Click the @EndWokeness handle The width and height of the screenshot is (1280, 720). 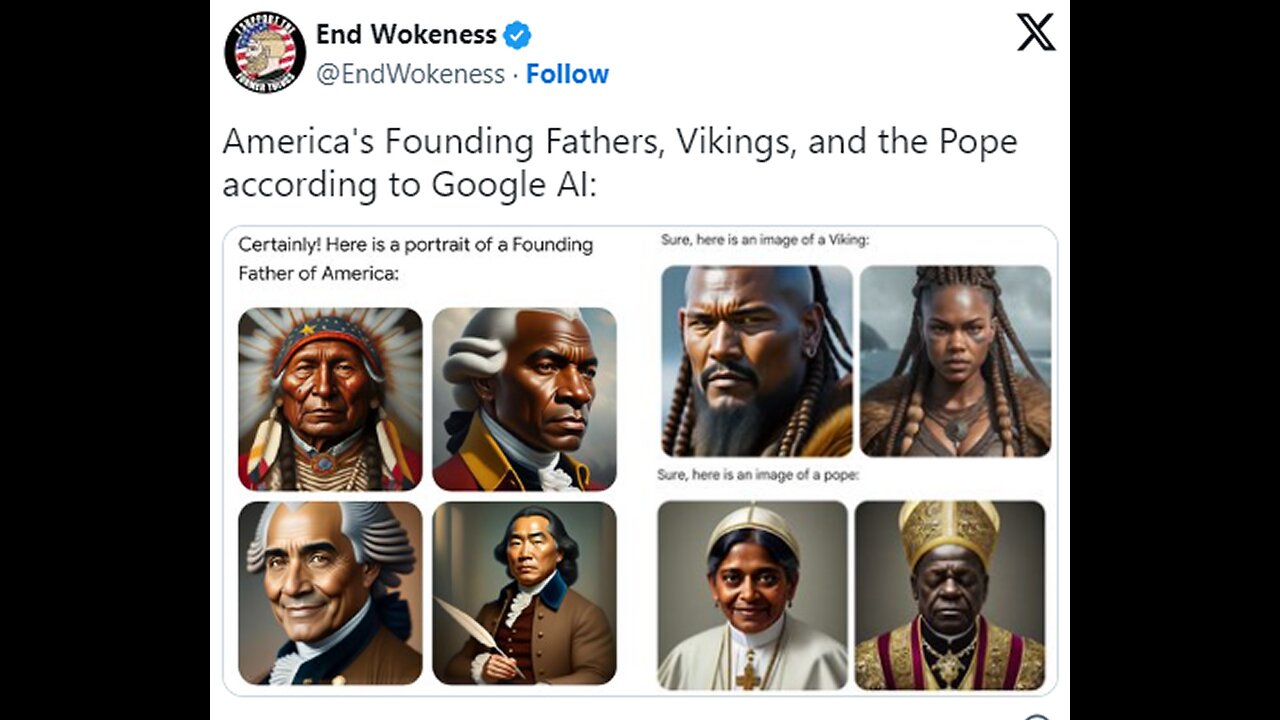410,74
